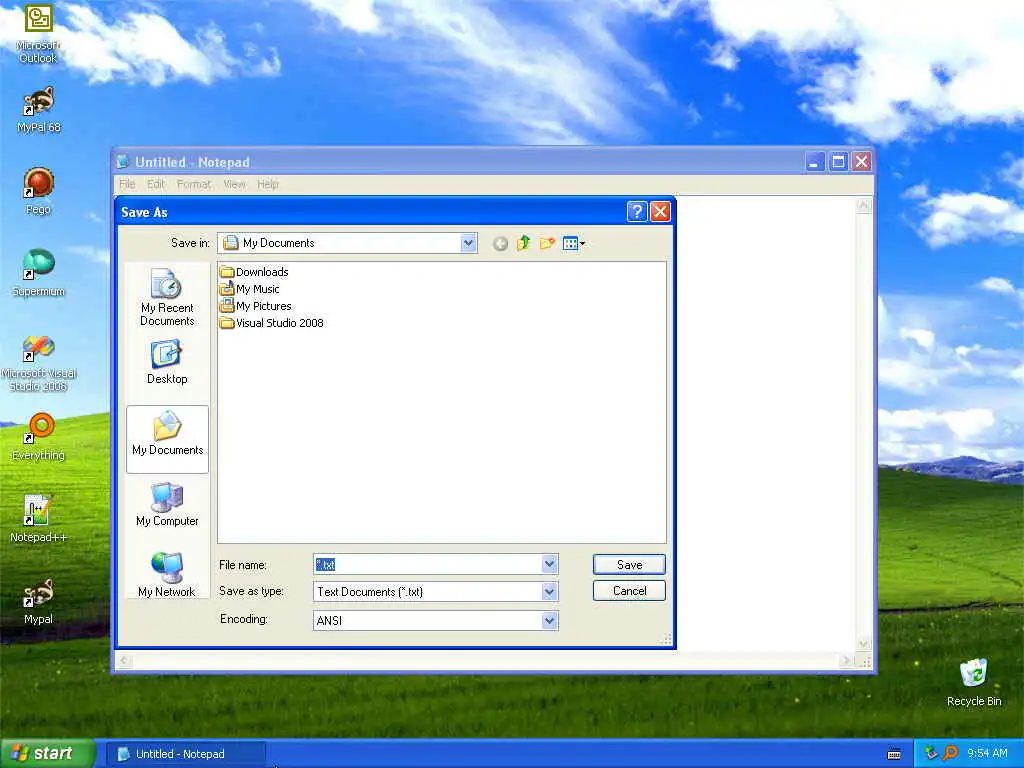Select the Mypal desktop shortcut

(38, 601)
